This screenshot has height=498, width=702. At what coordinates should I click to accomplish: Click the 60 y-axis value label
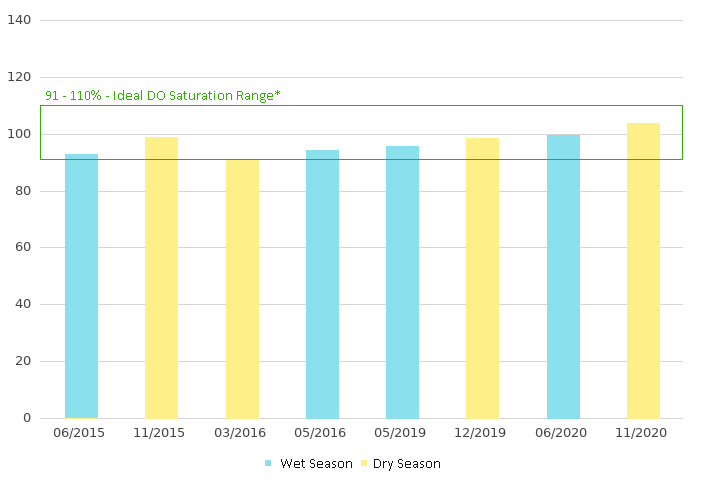pyautogui.click(x=24, y=247)
